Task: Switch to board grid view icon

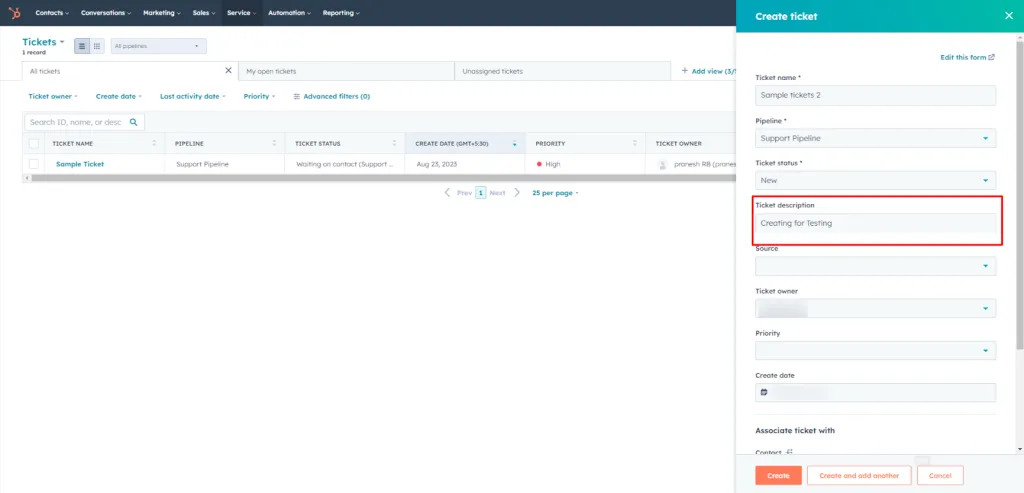Action: click(x=97, y=46)
